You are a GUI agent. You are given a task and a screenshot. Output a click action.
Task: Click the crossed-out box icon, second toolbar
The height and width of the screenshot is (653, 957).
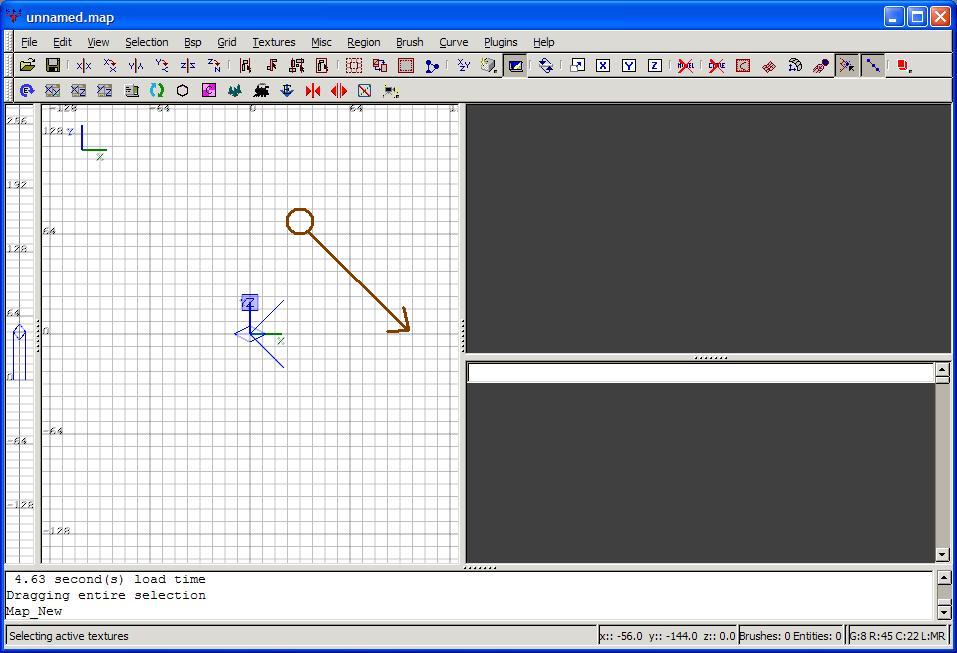pos(364,90)
